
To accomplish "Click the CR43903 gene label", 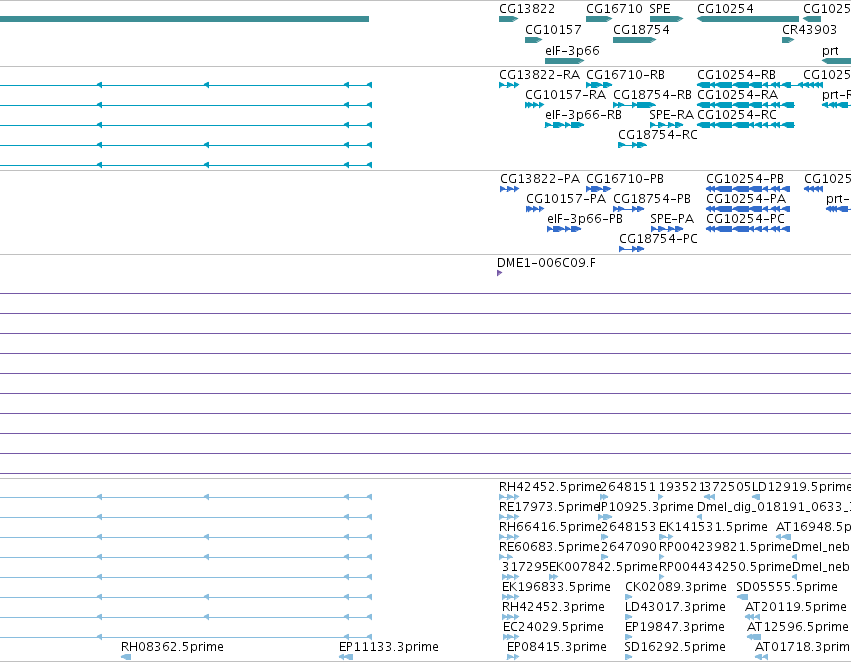I will click(809, 30).
